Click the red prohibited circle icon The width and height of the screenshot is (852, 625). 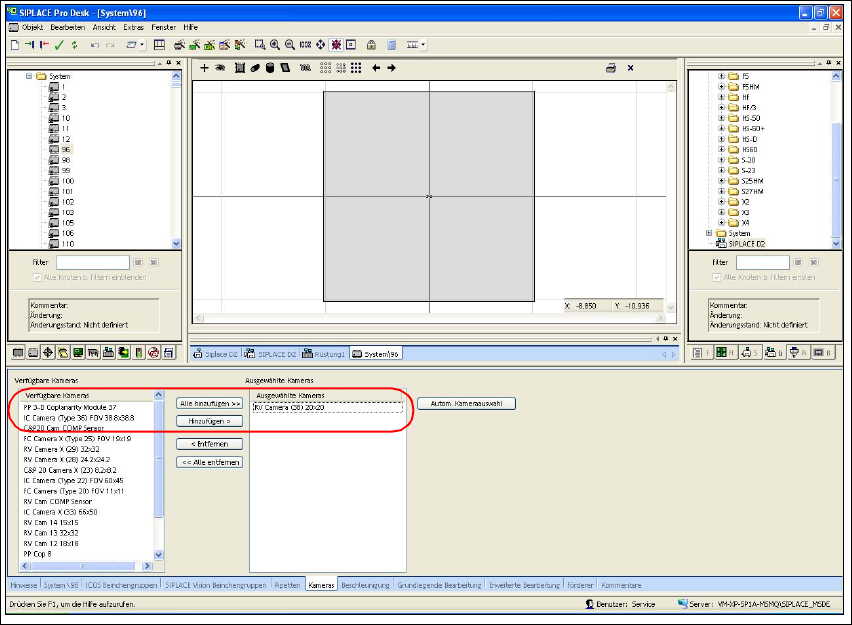[x=154, y=353]
